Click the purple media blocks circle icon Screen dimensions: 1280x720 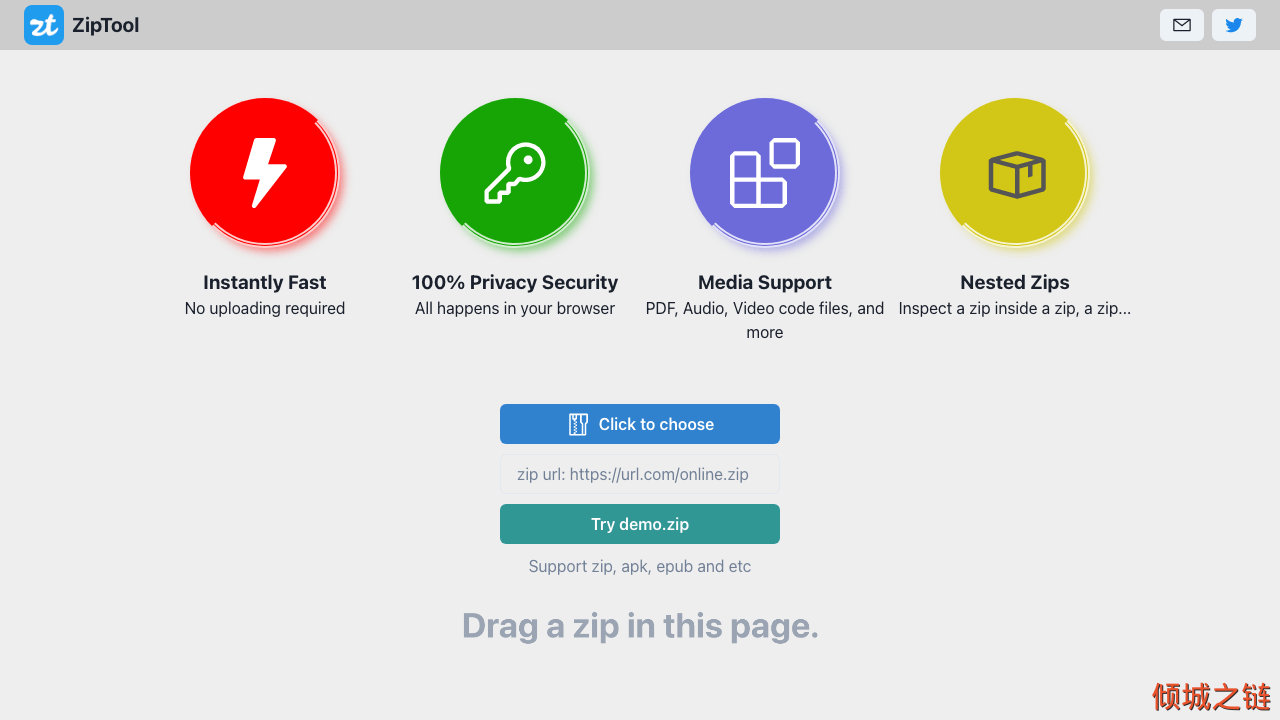tap(764, 172)
